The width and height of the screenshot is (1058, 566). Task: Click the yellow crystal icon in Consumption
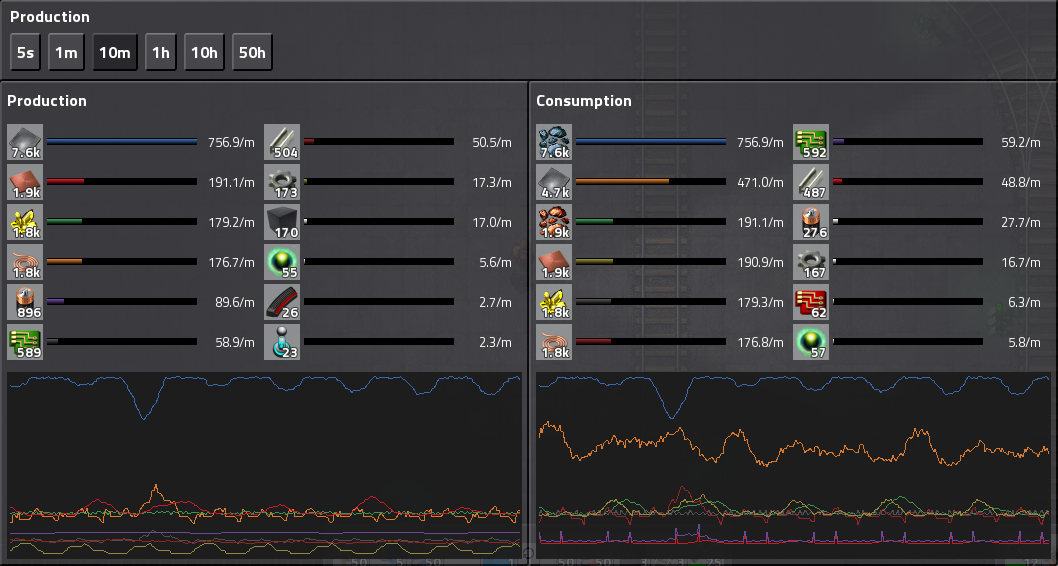[x=554, y=302]
